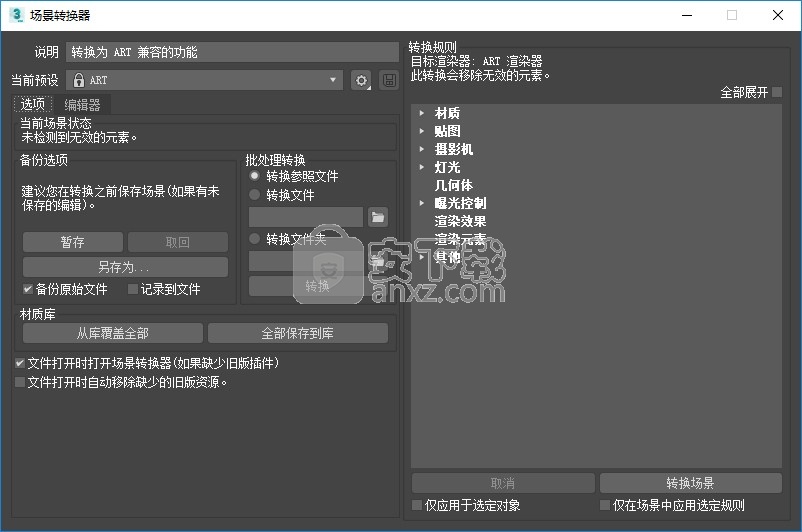This screenshot has width=802, height=532.
Task: Expand the 其他 tree node
Action: [x=421, y=257]
